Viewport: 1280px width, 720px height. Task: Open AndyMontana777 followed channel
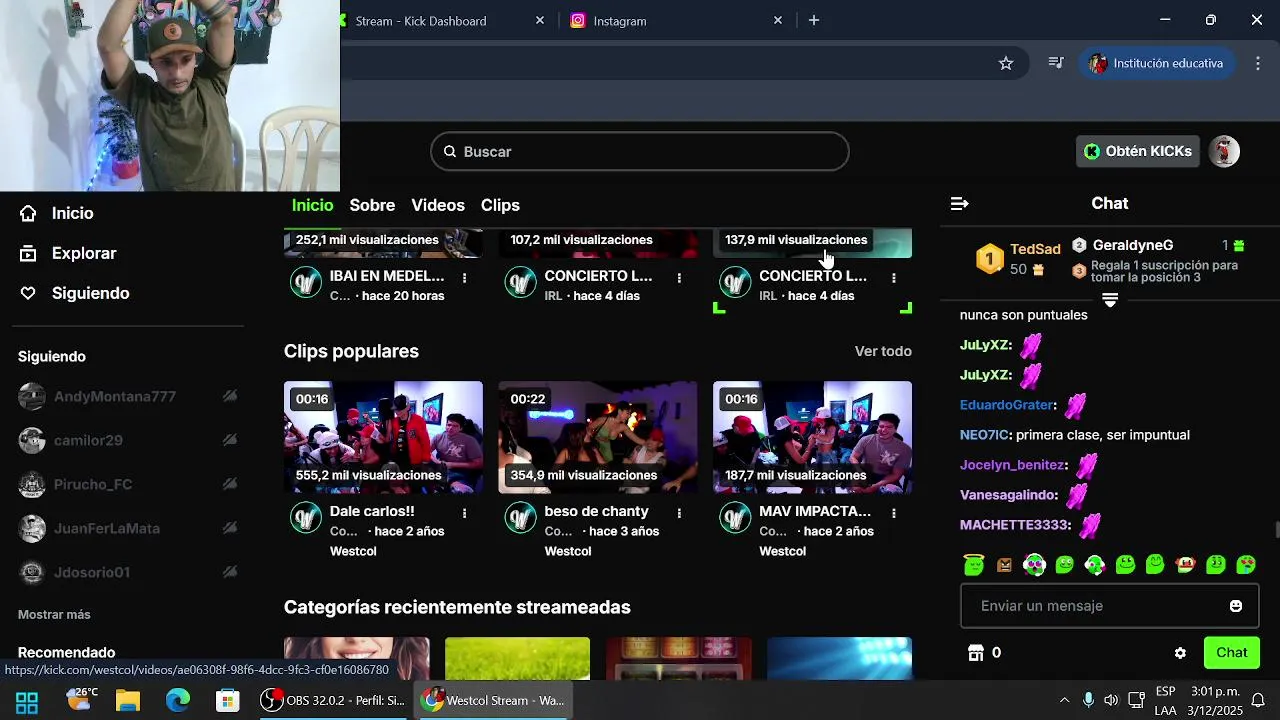coord(130,397)
